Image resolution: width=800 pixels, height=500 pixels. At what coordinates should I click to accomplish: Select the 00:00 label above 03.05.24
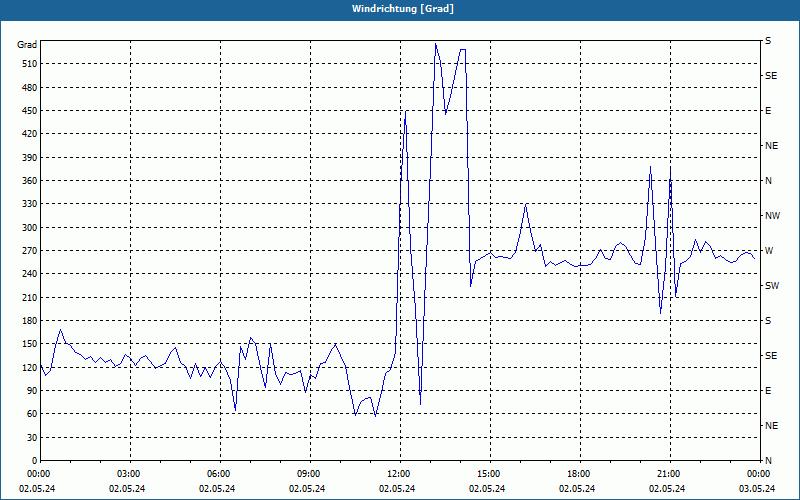759,474
